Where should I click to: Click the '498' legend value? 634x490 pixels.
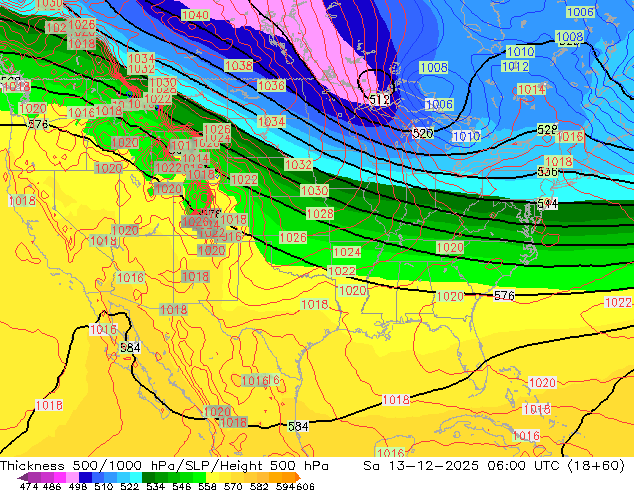[x=78, y=486]
